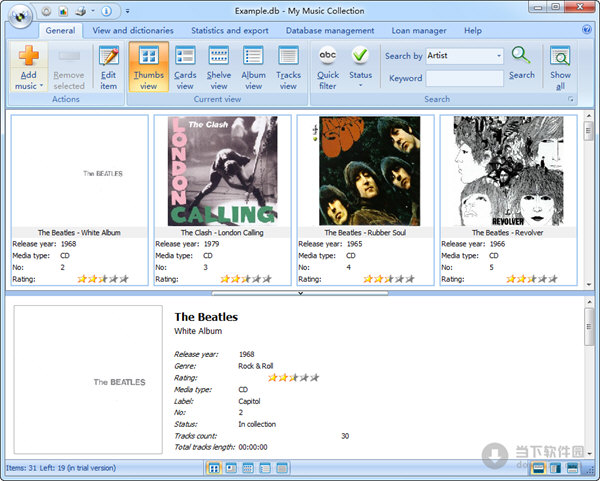Viewport: 600px width, 481px height.
Task: Toggle cards view icon in status bar
Action: 231,468
